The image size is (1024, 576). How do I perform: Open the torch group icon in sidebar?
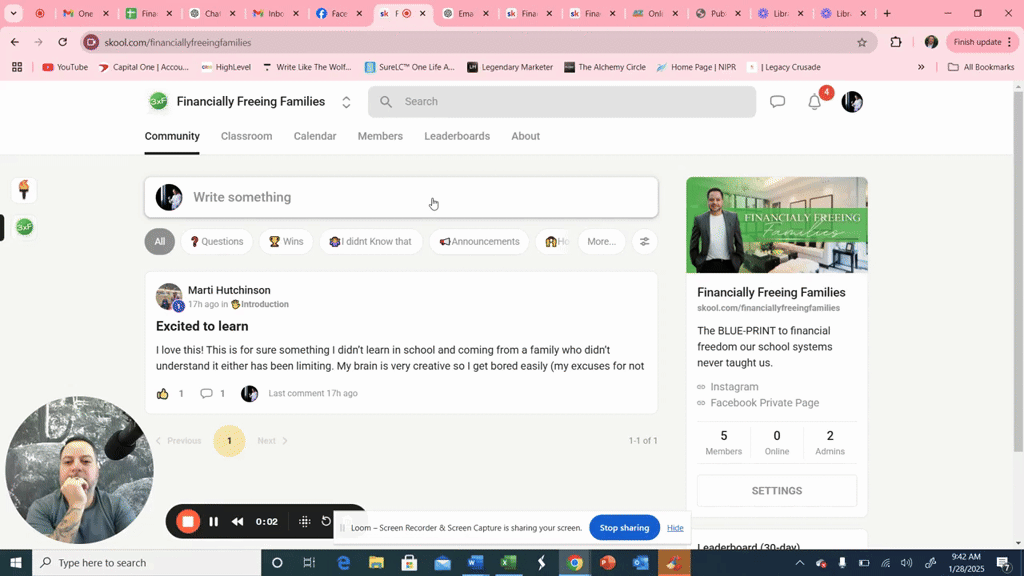(24, 190)
